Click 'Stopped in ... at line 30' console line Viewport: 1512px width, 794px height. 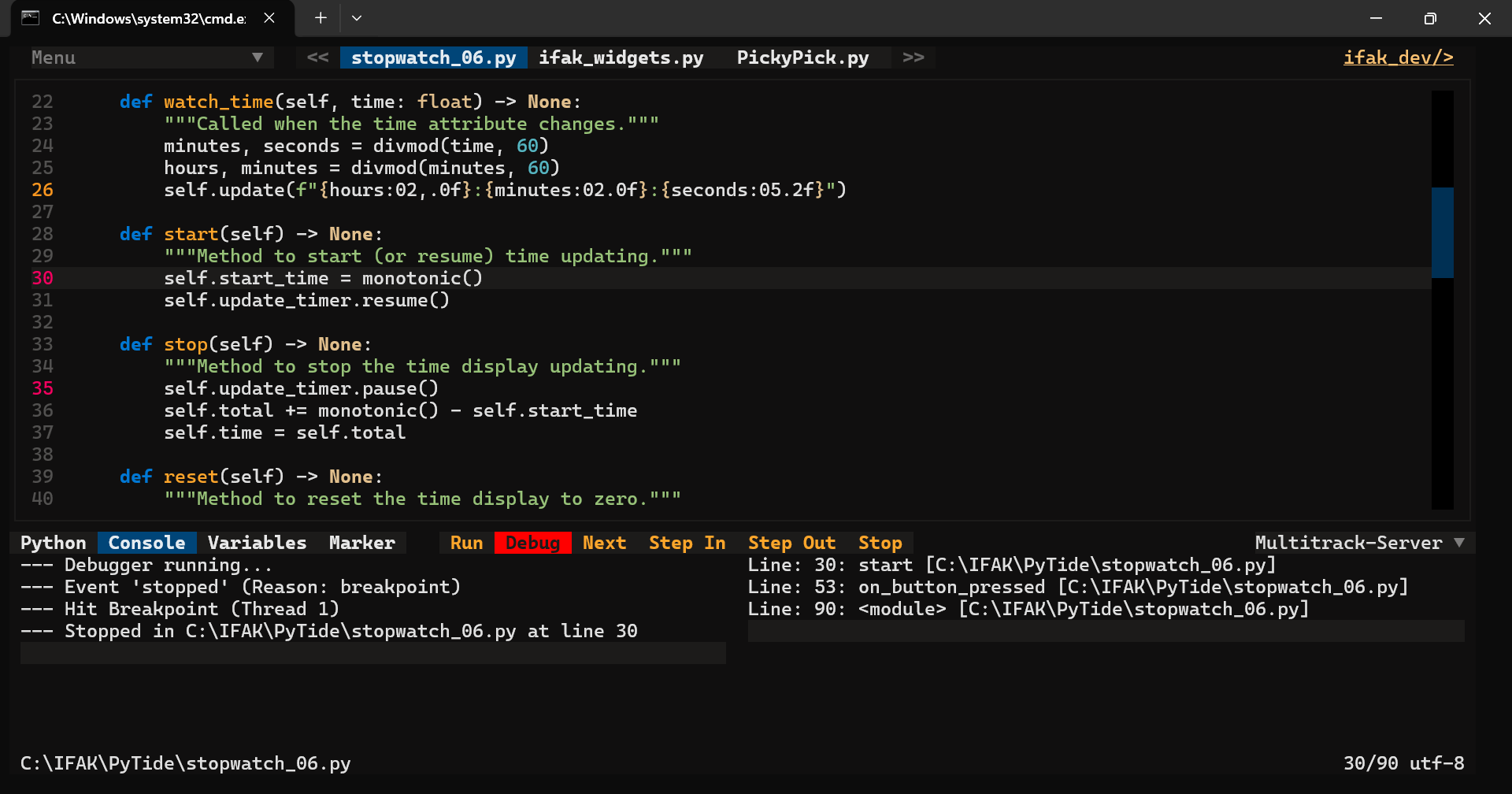point(329,631)
